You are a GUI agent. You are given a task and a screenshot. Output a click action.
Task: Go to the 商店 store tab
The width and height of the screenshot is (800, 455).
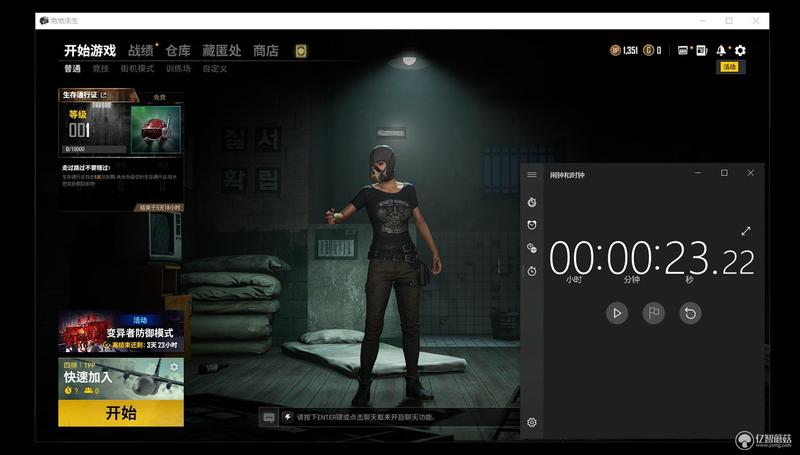[x=266, y=50]
